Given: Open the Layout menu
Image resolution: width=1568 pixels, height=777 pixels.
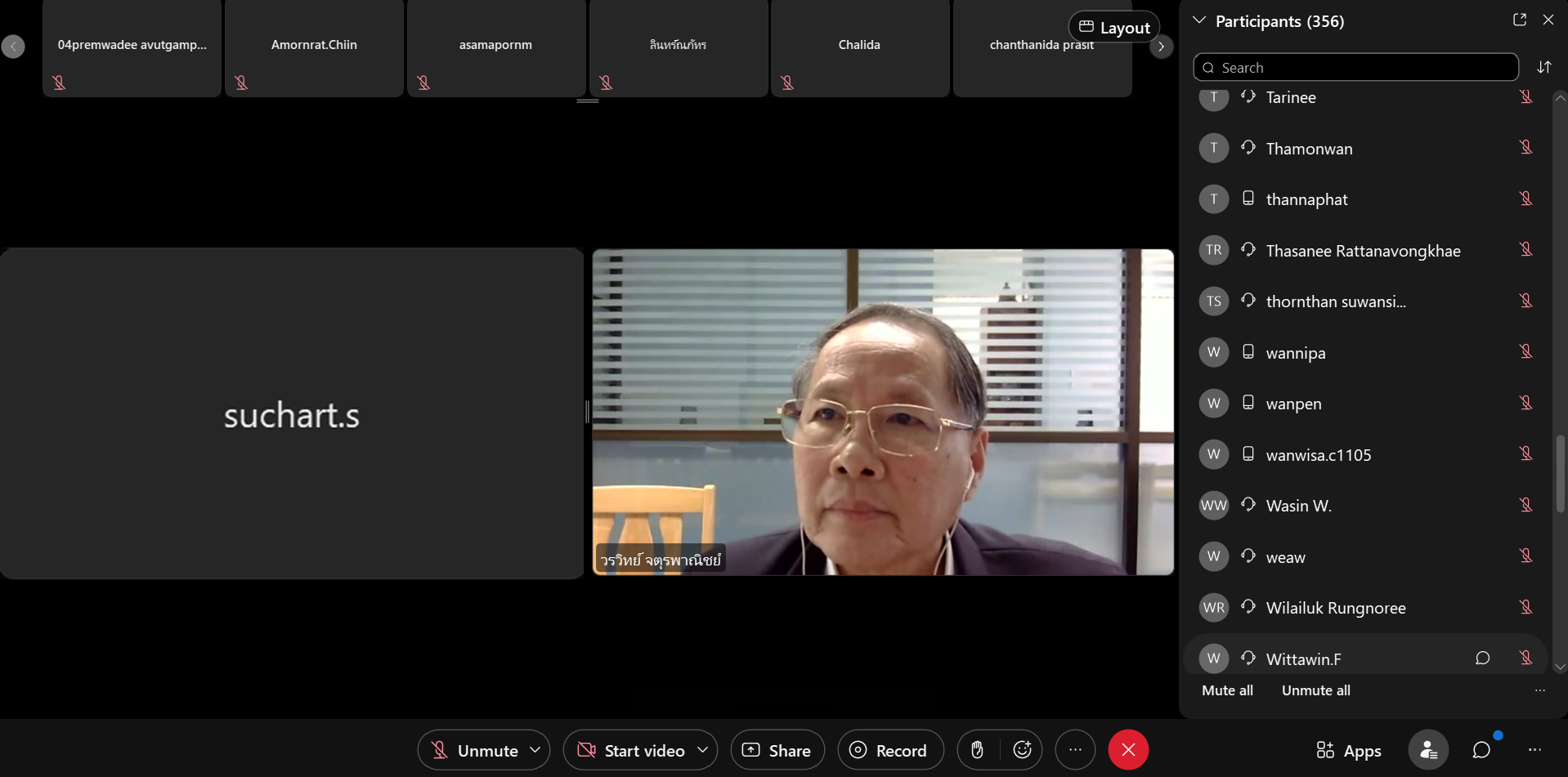Looking at the screenshot, I should (x=1113, y=27).
